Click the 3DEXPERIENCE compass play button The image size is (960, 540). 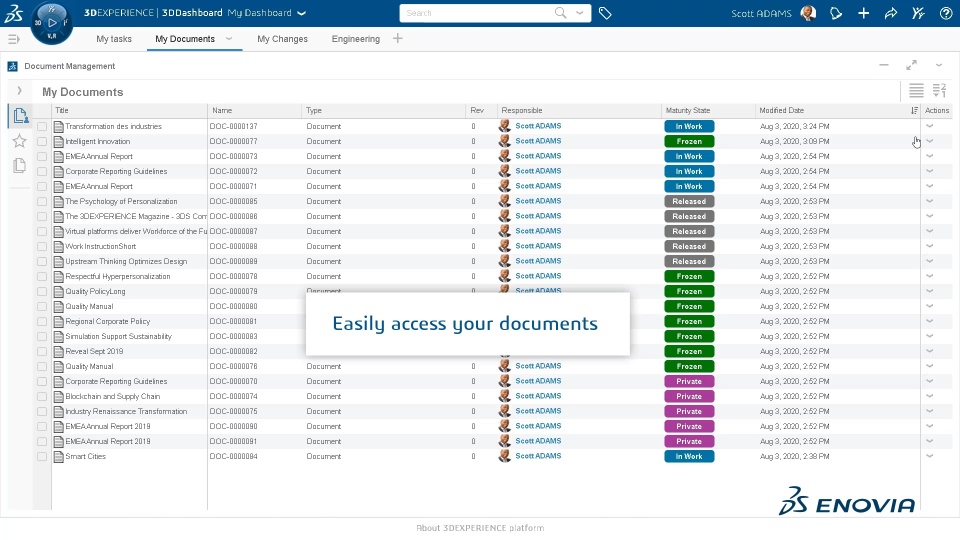click(52, 23)
